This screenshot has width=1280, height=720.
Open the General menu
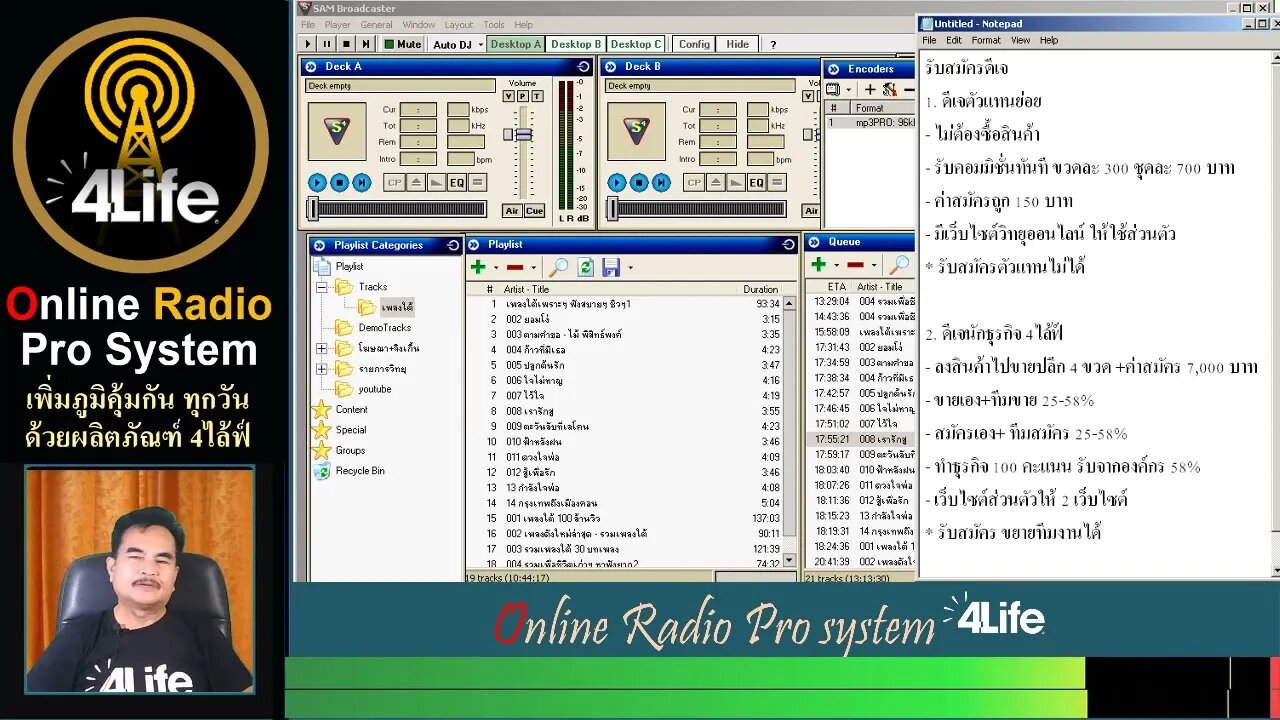point(376,25)
